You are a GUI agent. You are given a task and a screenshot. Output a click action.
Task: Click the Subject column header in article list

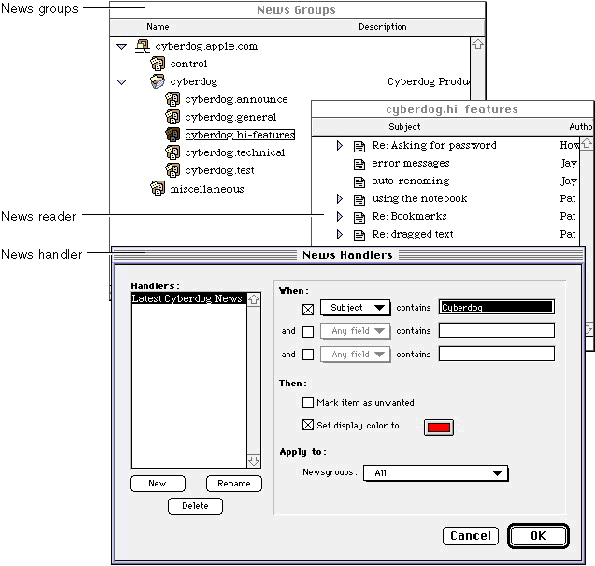point(404,127)
